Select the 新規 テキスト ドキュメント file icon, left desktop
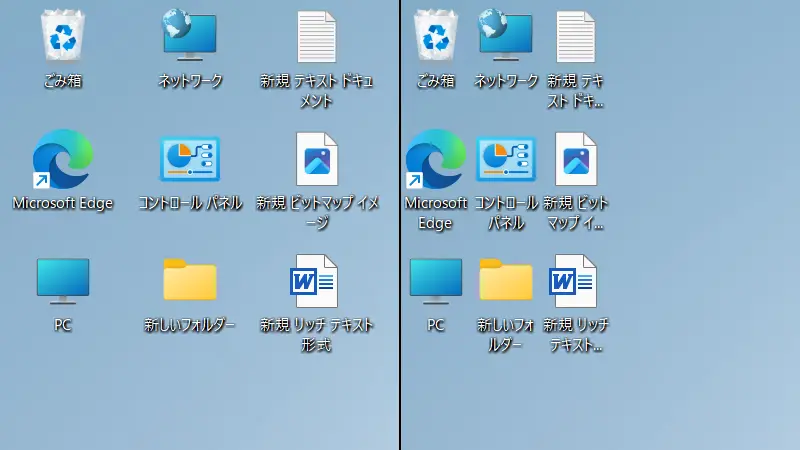 click(316, 37)
